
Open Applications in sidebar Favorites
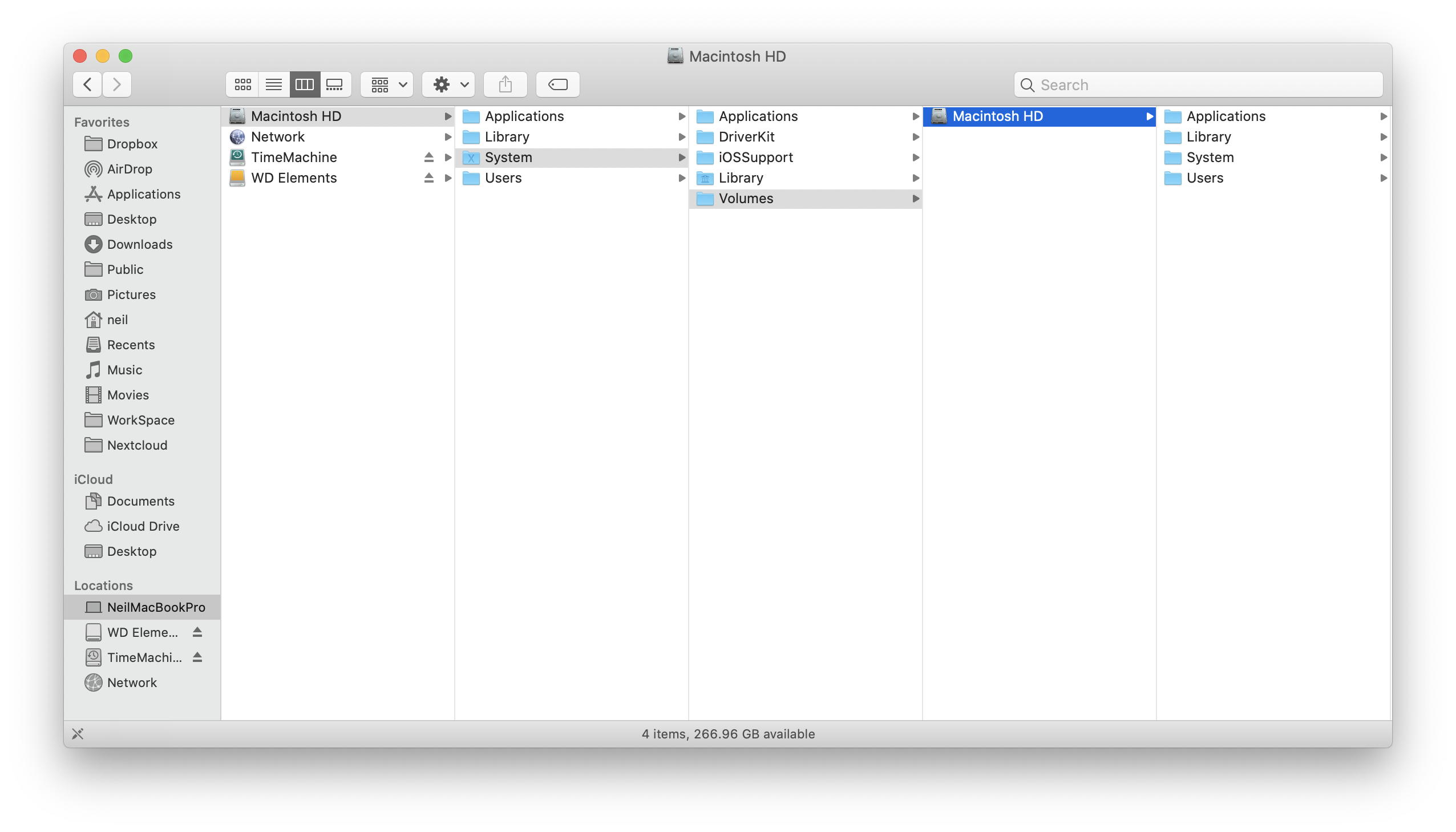click(142, 193)
